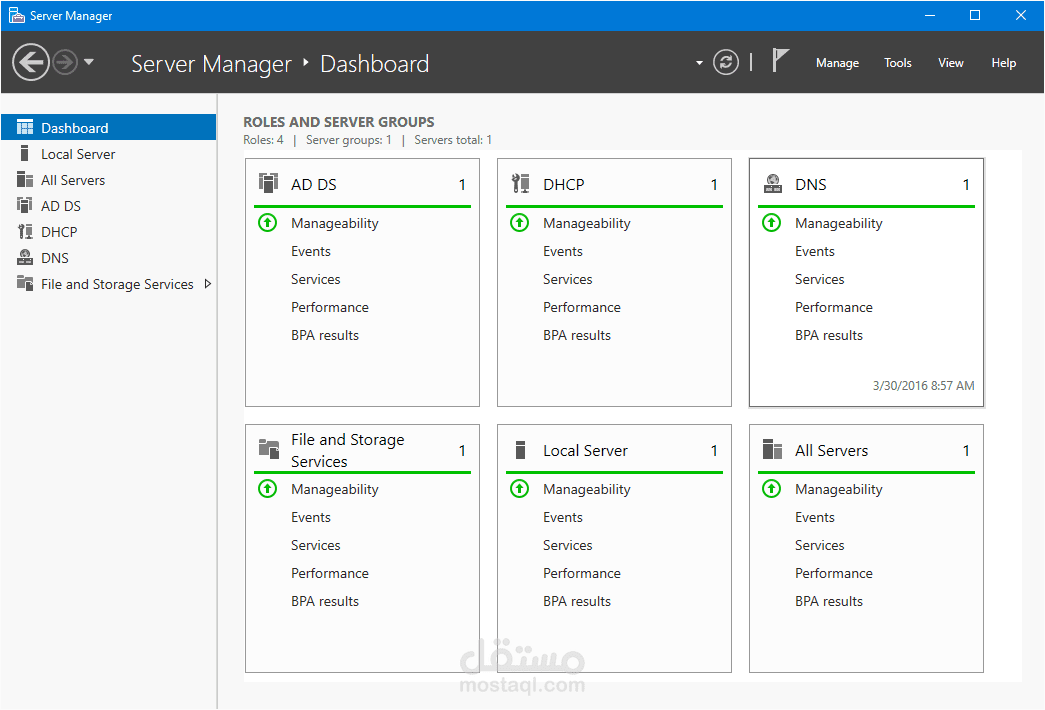Viewport: 1045px width, 710px height.
Task: Click the Local Server tile icon
Action: pyautogui.click(x=520, y=450)
